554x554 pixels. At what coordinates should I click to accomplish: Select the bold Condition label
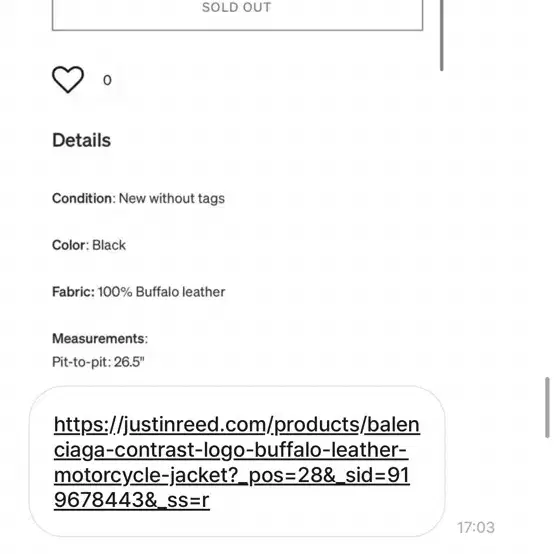point(82,198)
